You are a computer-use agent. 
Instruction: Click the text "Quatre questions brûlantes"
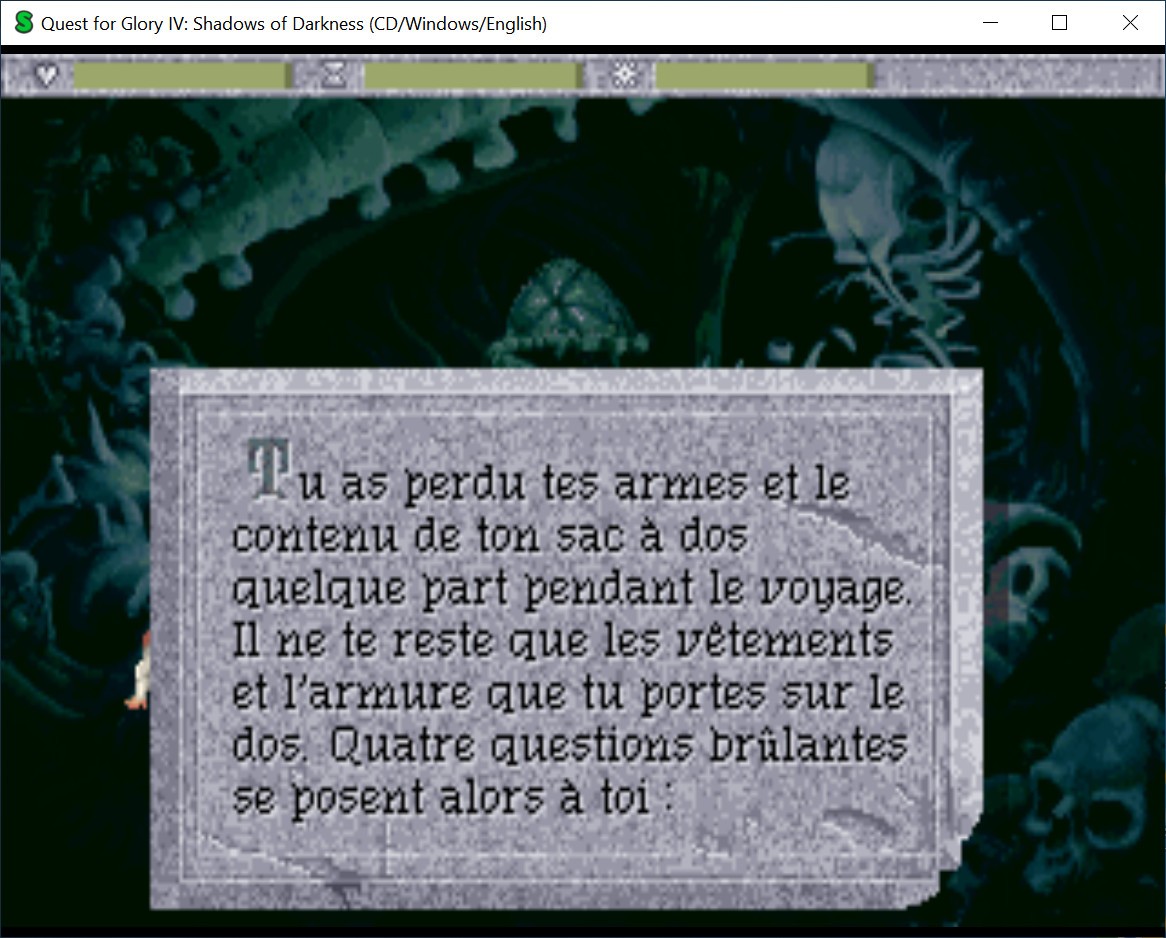[x=618, y=745]
